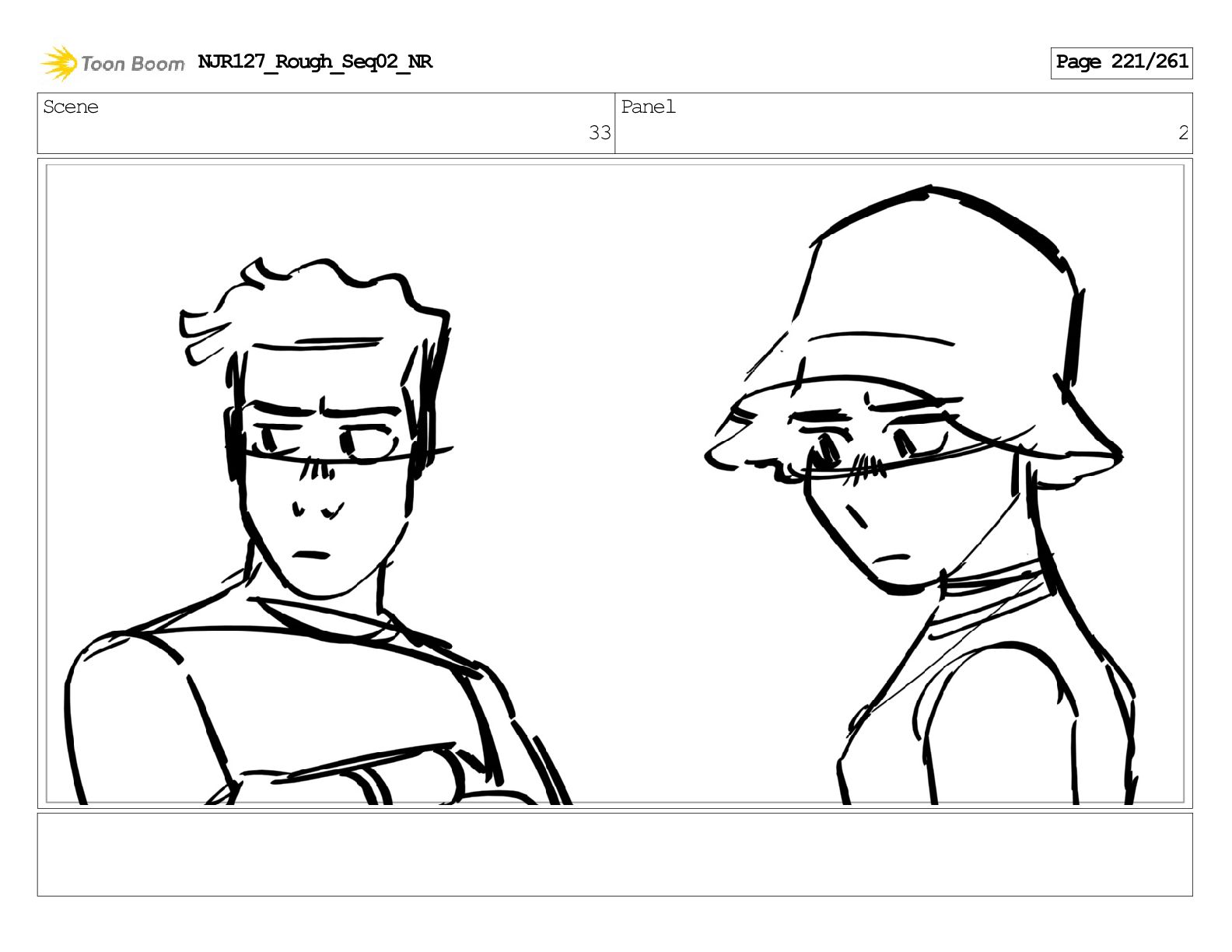1232x952 pixels.
Task: Select scene number 33
Action: 600,133
